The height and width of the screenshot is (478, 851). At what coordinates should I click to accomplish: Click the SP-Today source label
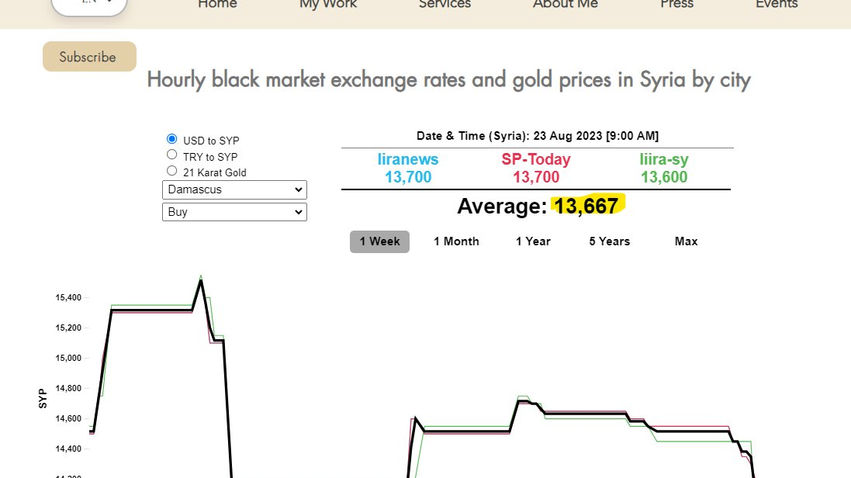(536, 160)
